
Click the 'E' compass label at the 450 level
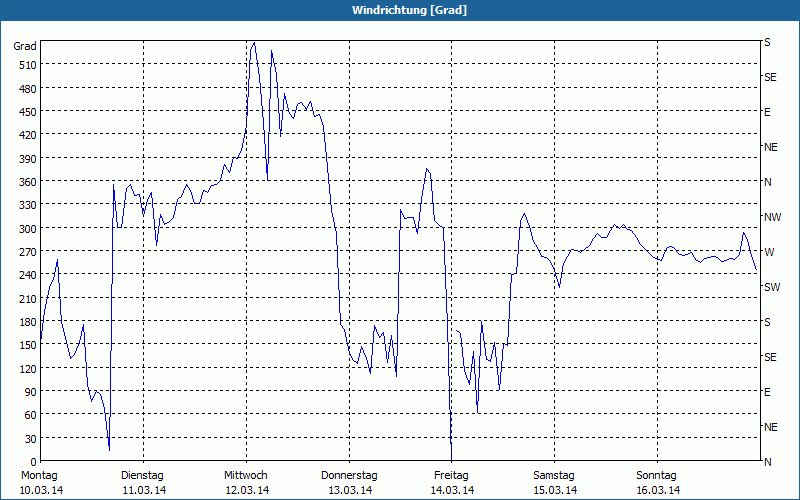767,112
